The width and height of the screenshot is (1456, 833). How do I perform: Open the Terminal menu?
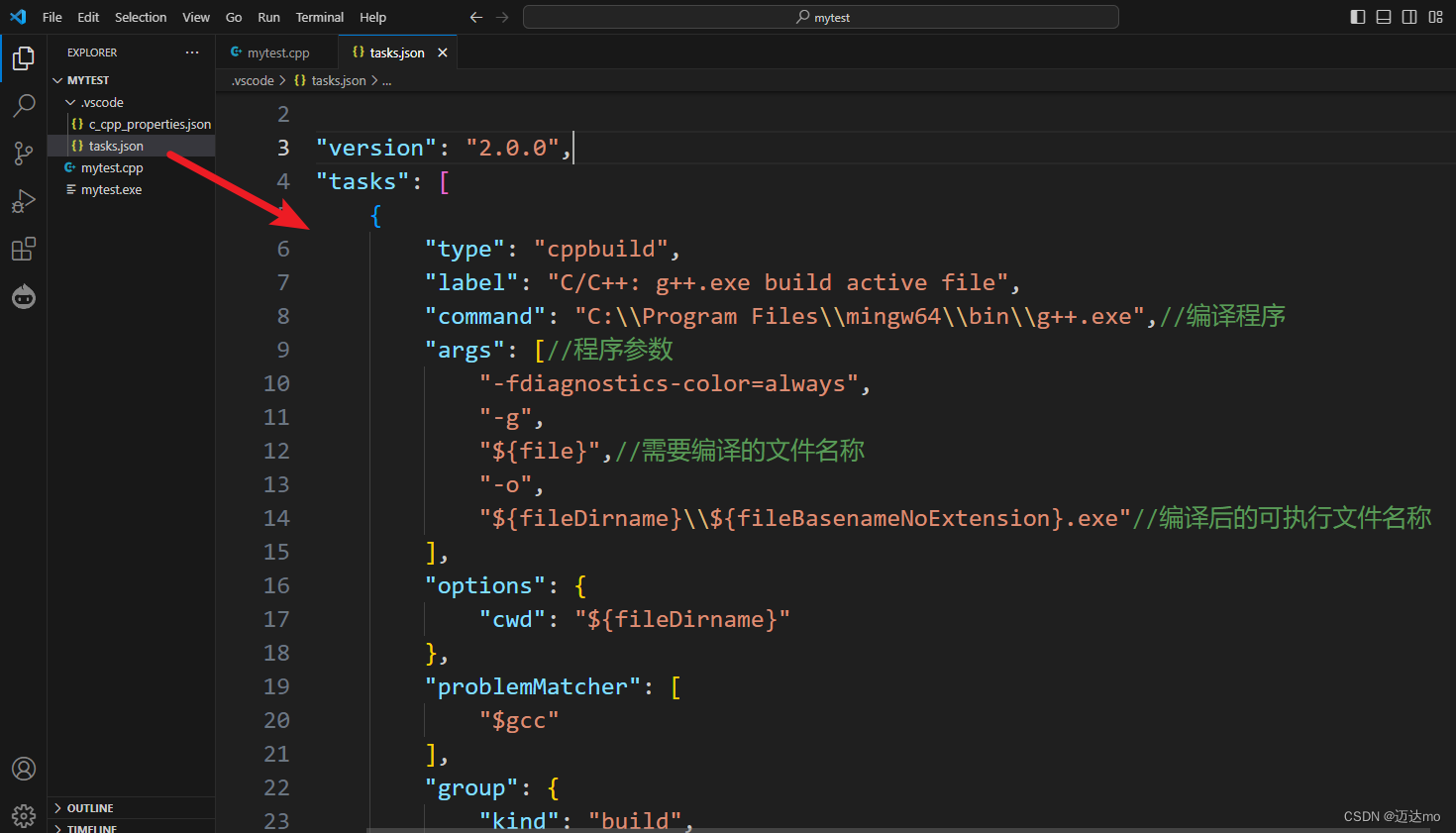coord(320,17)
